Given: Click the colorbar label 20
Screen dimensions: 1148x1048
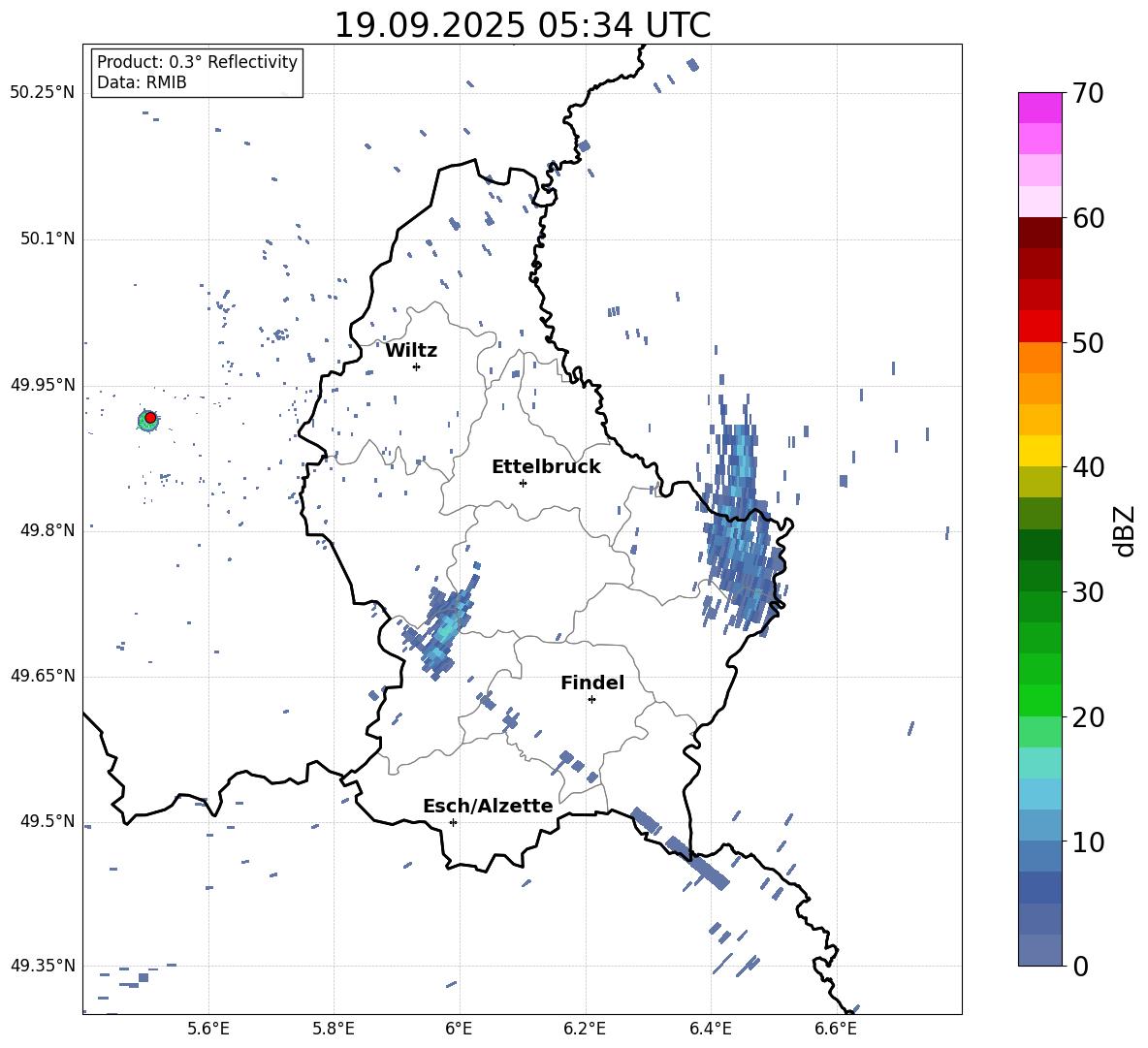Looking at the screenshot, I should (x=1088, y=717).
